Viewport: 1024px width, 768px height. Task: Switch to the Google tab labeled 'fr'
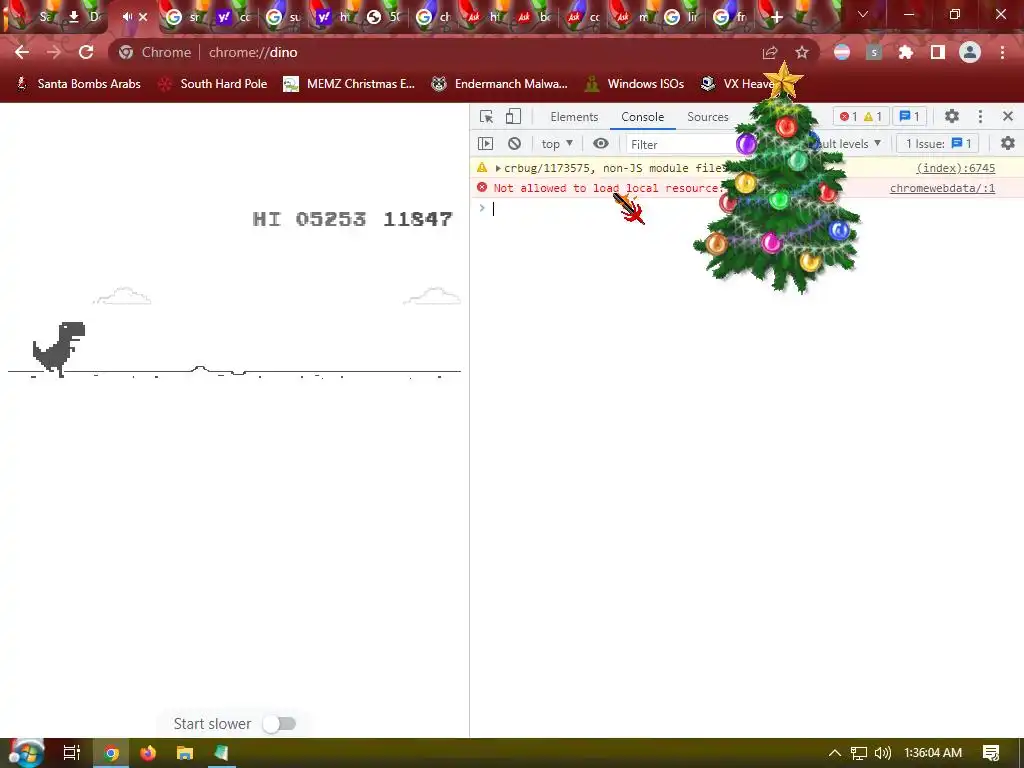click(731, 18)
